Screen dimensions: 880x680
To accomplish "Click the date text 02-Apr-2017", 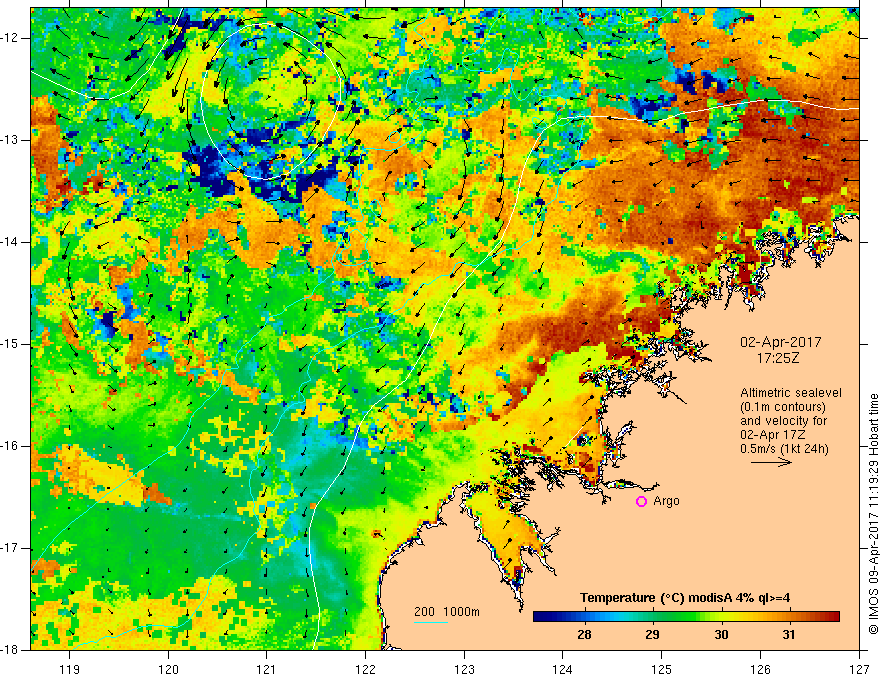I will 781,342.
